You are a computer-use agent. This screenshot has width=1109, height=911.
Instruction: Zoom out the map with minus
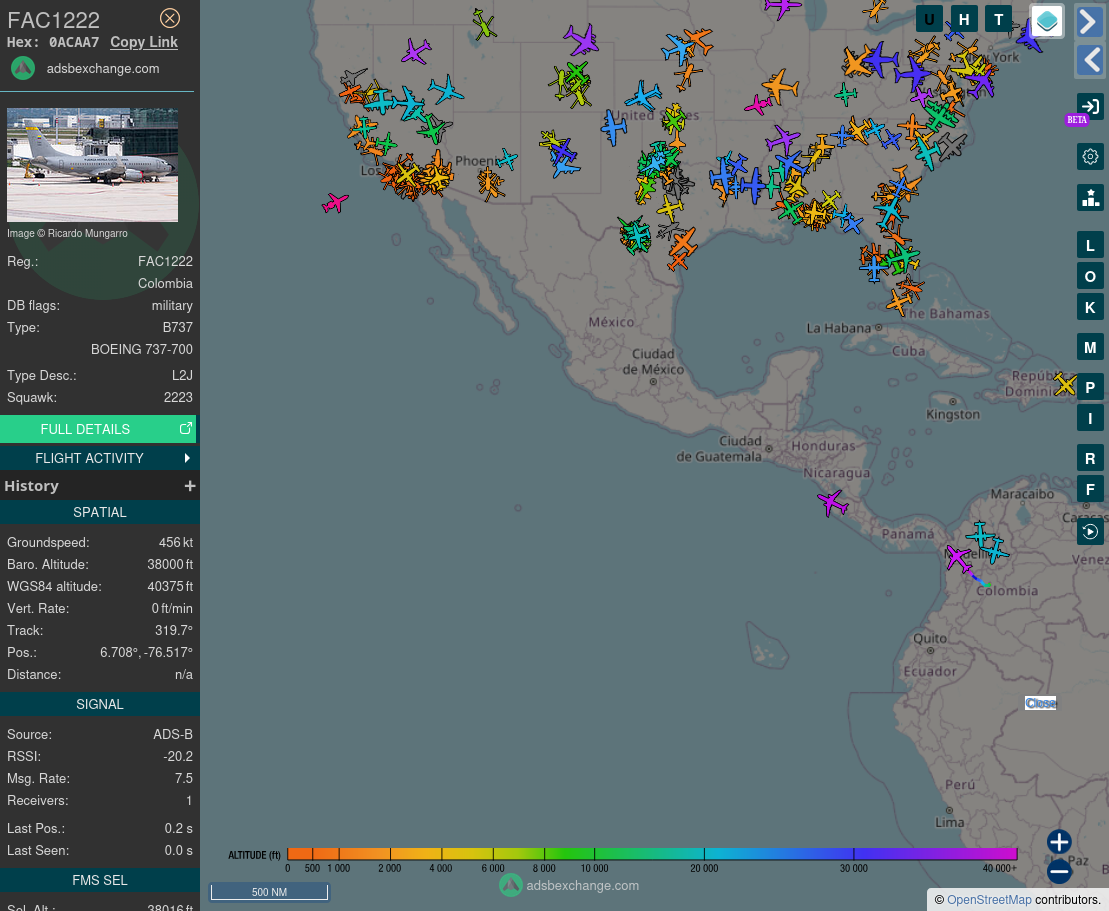1059,871
